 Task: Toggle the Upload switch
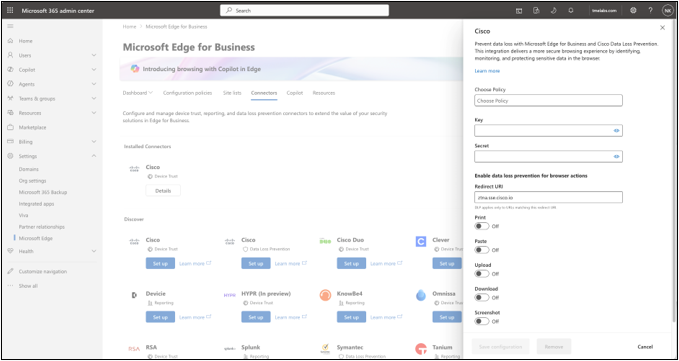[482, 274]
